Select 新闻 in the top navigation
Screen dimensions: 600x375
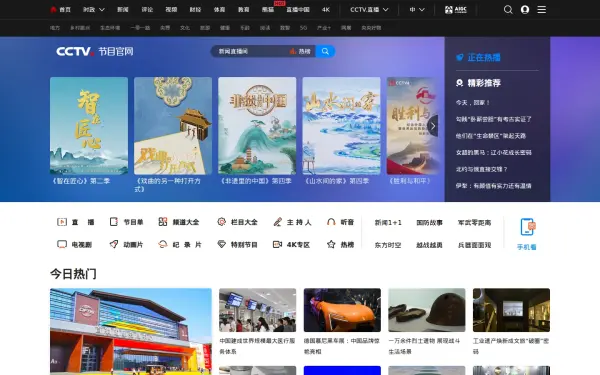(x=123, y=10)
